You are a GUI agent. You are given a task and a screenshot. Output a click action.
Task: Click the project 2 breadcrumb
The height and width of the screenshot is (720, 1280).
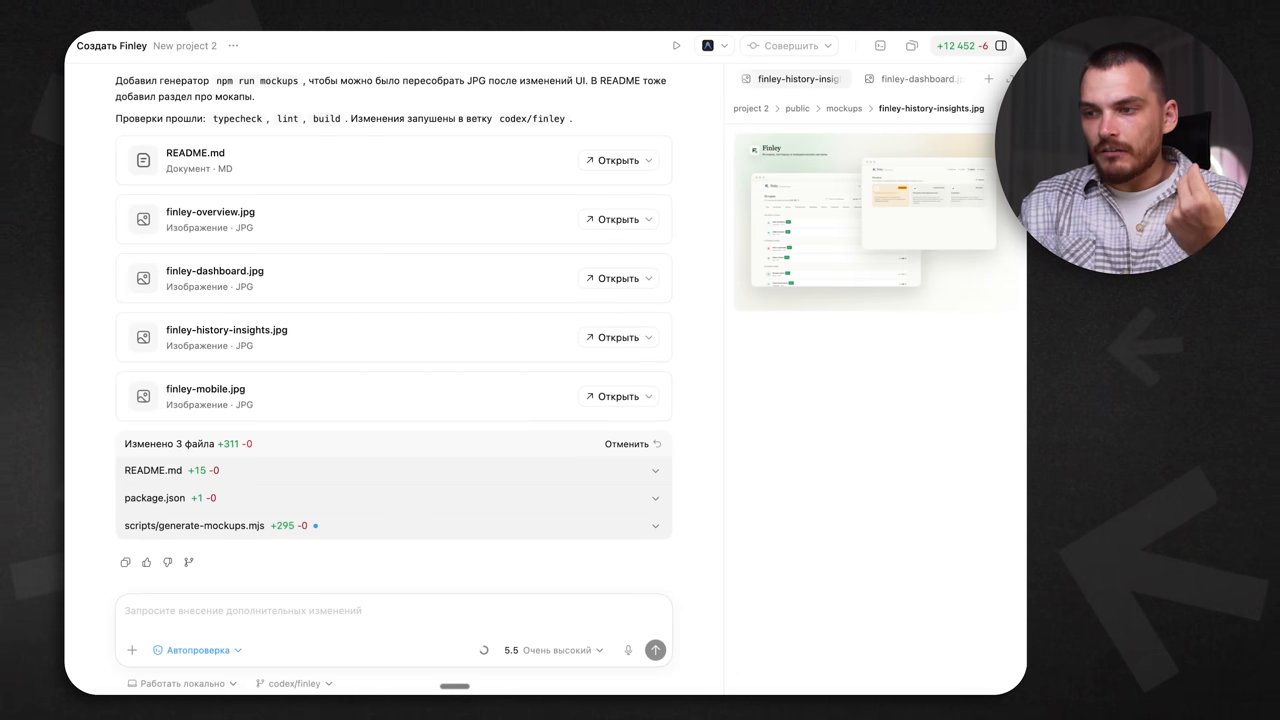751,108
